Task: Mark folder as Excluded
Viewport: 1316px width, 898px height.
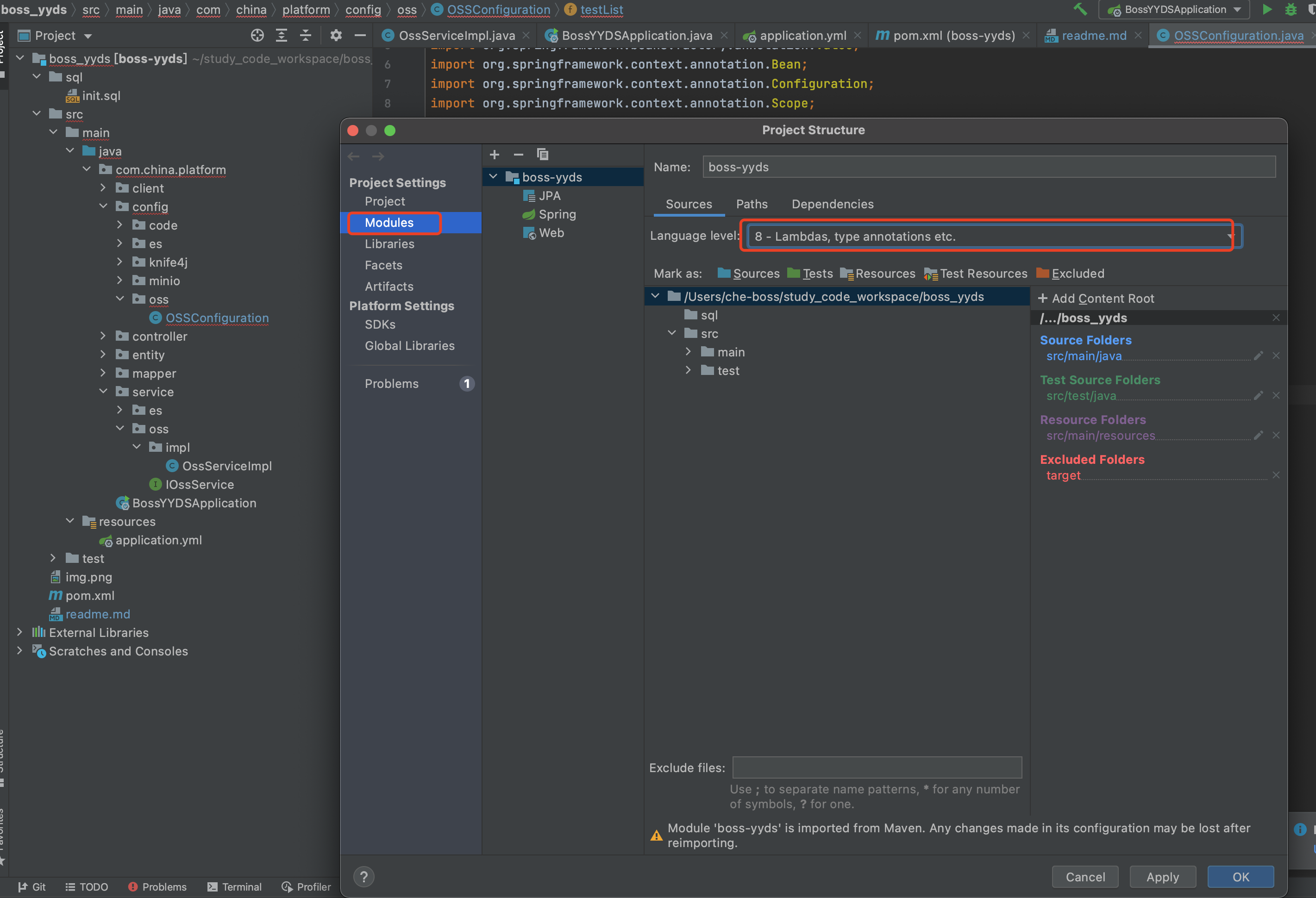Action: coord(1070,274)
